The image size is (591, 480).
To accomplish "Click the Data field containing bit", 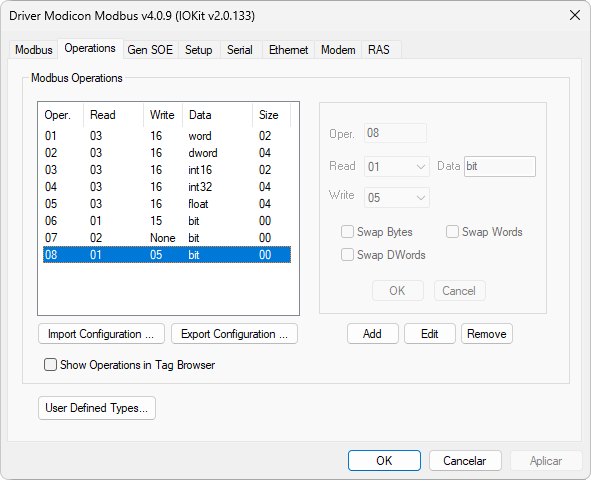I will (x=500, y=167).
